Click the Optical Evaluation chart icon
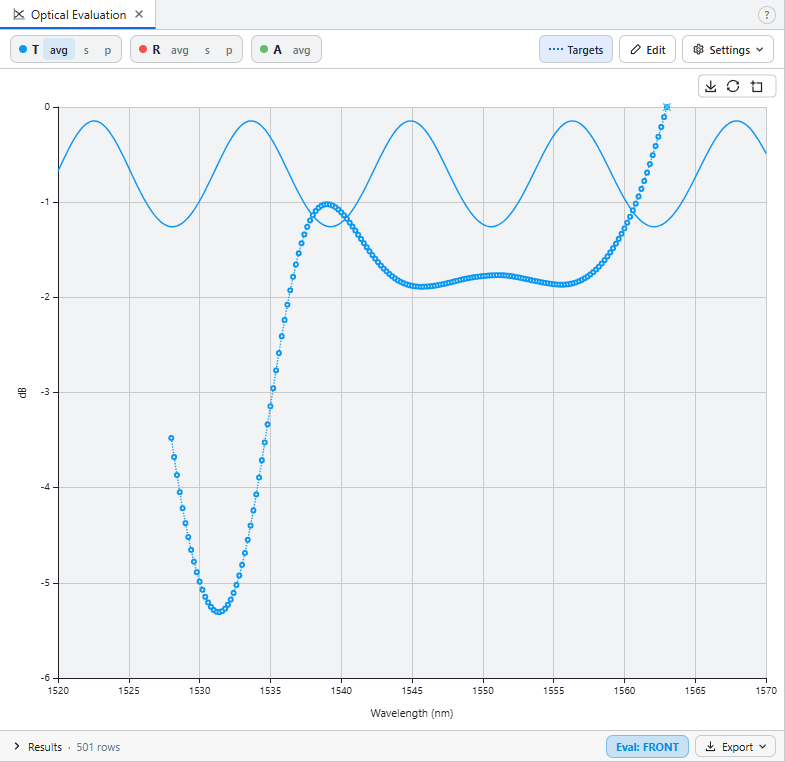The image size is (785, 762). click(x=19, y=15)
